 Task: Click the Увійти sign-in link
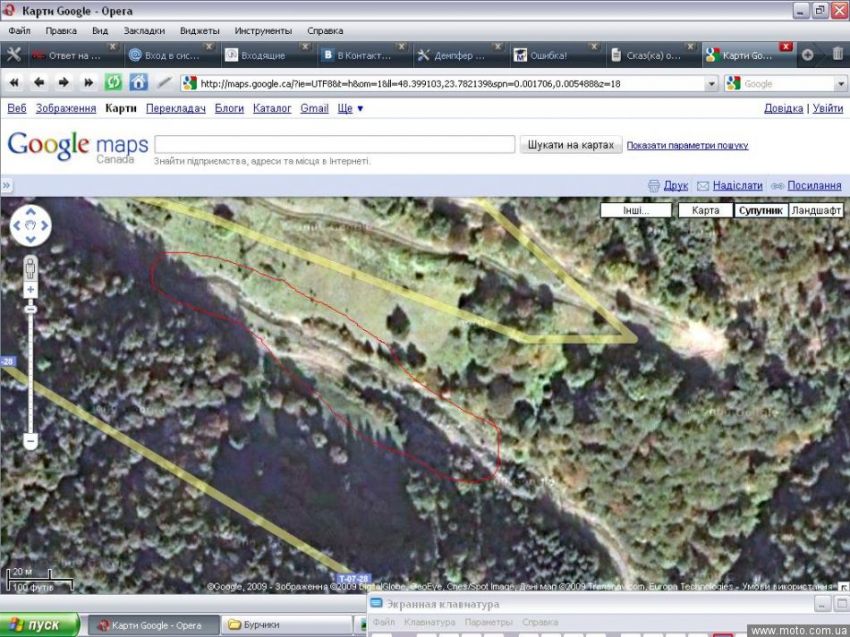pos(828,108)
